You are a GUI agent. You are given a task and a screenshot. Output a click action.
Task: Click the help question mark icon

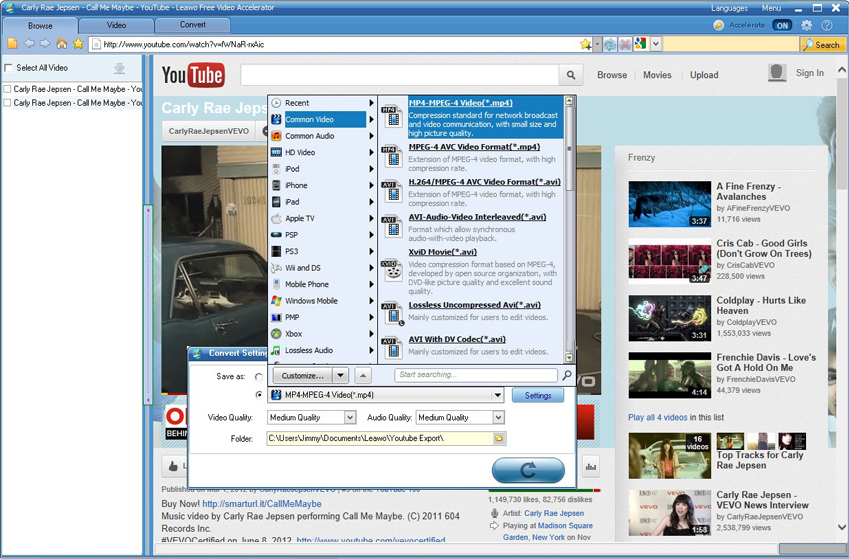pyautogui.click(x=827, y=25)
